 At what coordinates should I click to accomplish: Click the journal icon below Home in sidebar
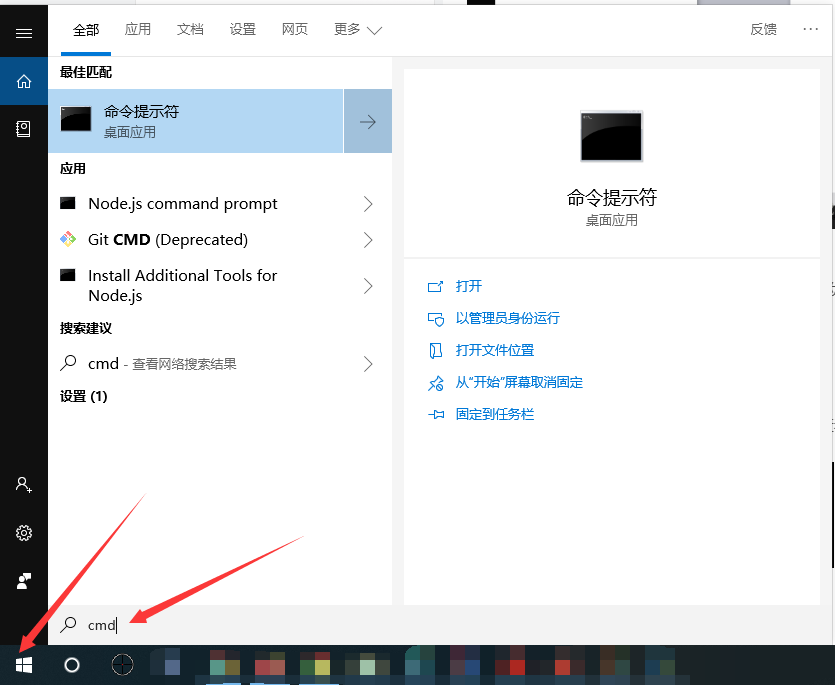point(23,129)
